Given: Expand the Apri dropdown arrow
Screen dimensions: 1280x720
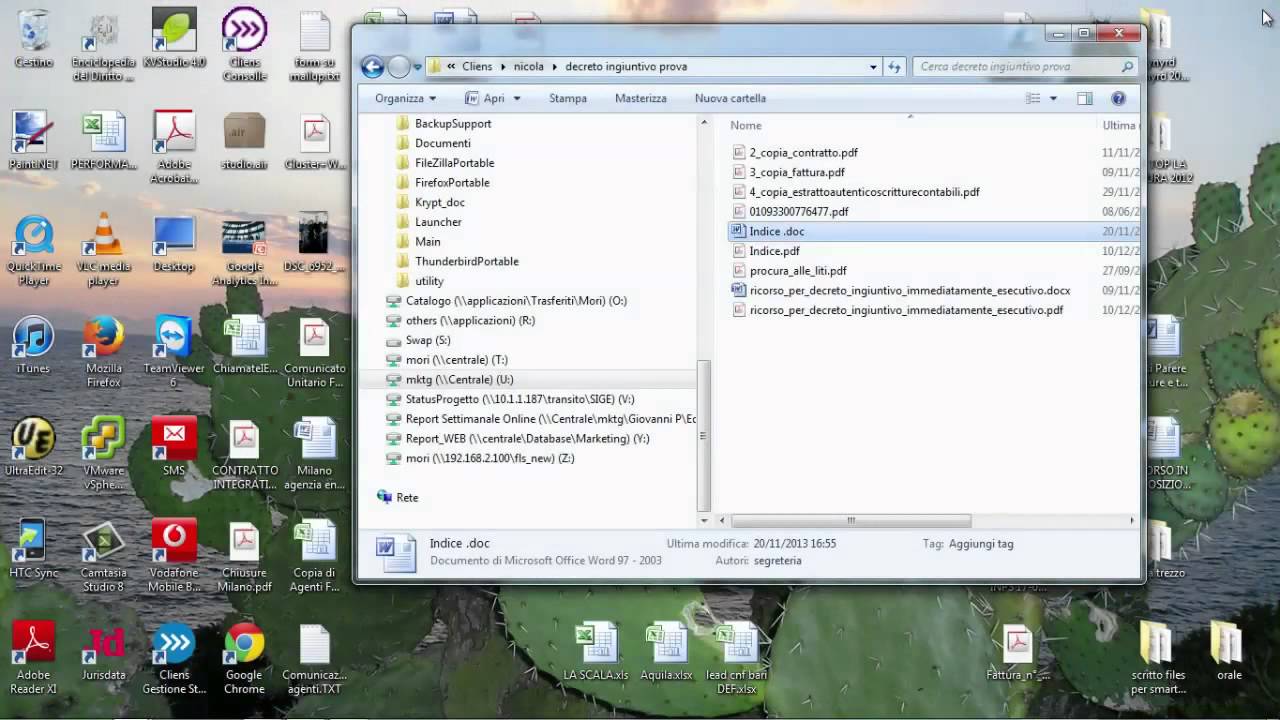Looking at the screenshot, I should (x=516, y=98).
